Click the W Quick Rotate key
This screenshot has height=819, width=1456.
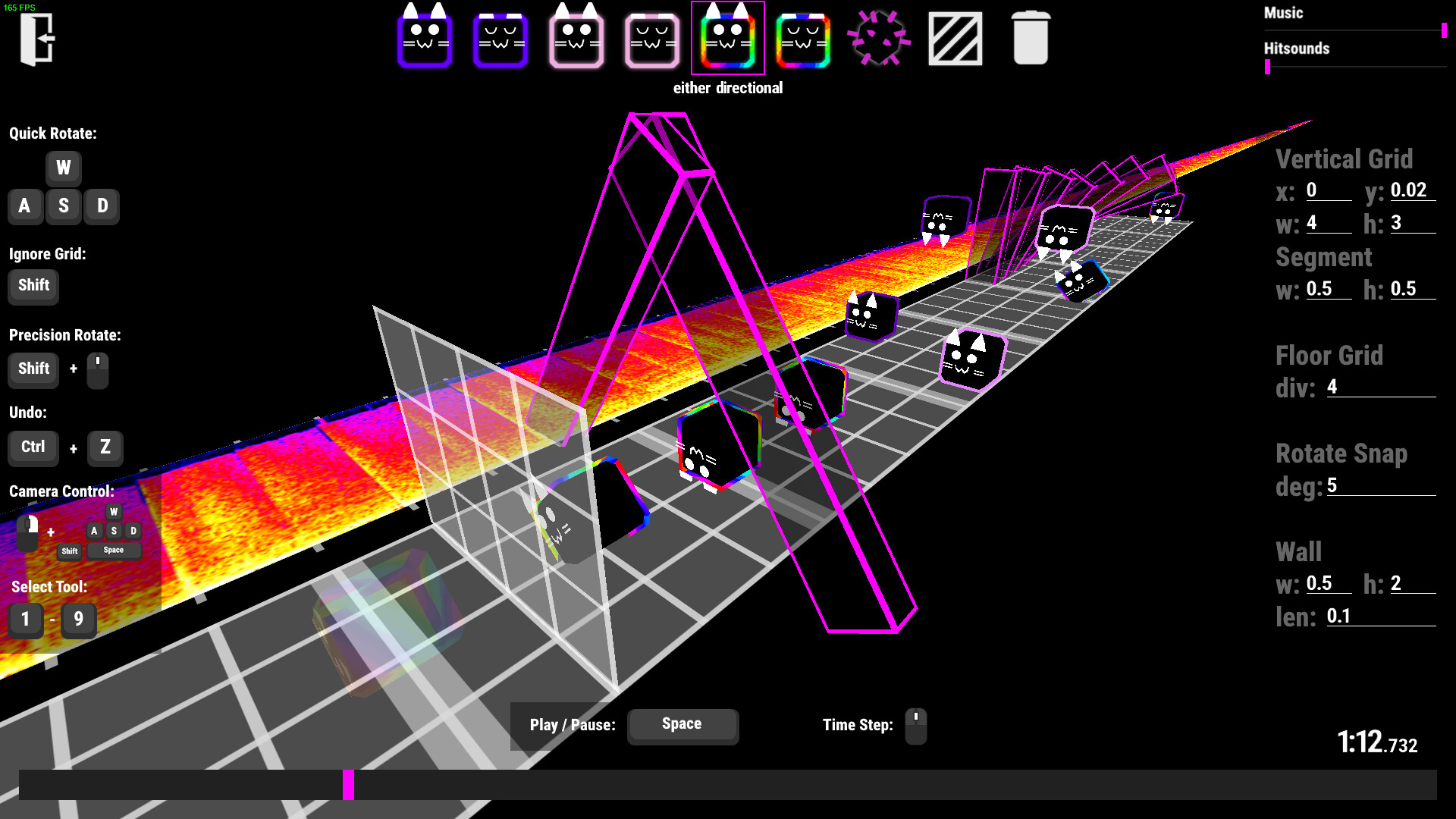coord(64,168)
